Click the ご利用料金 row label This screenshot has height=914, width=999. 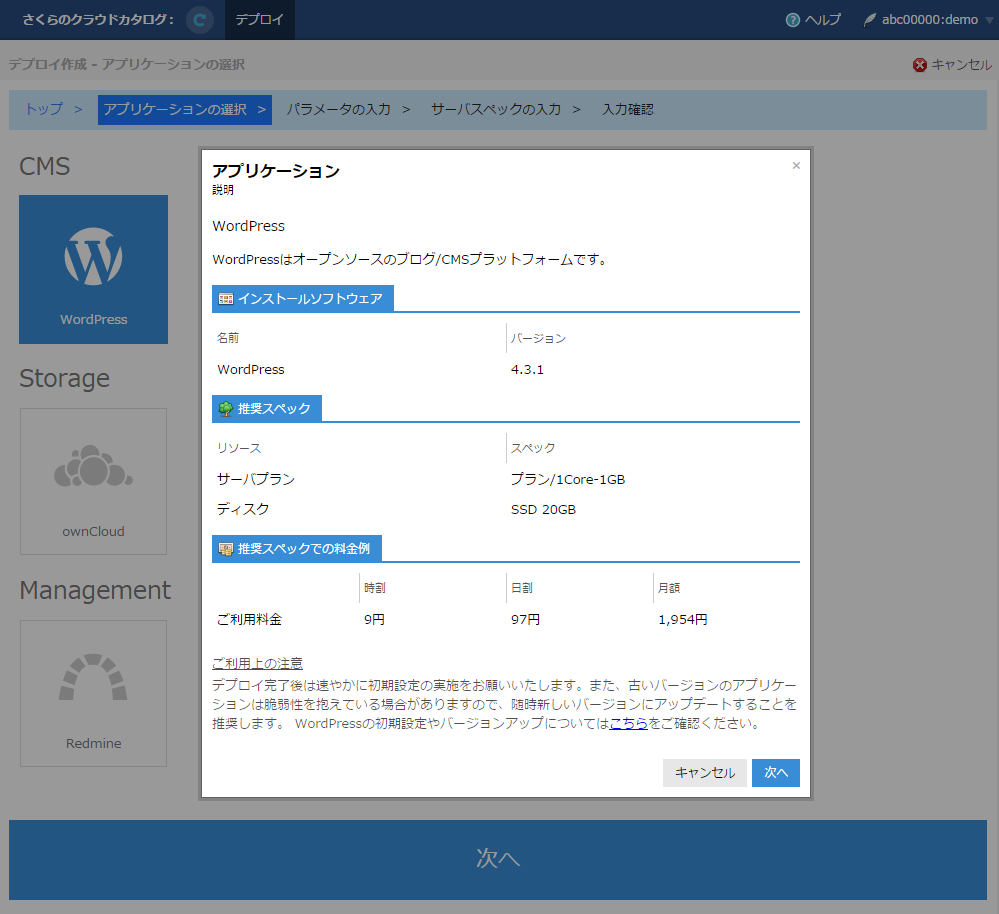tap(249, 620)
